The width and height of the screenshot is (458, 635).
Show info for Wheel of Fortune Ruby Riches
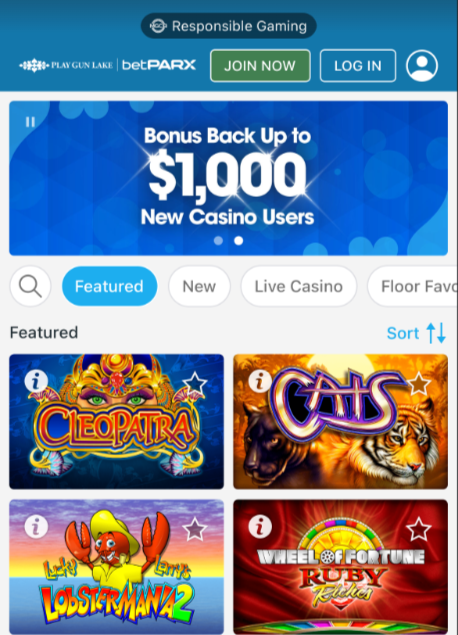260,527
